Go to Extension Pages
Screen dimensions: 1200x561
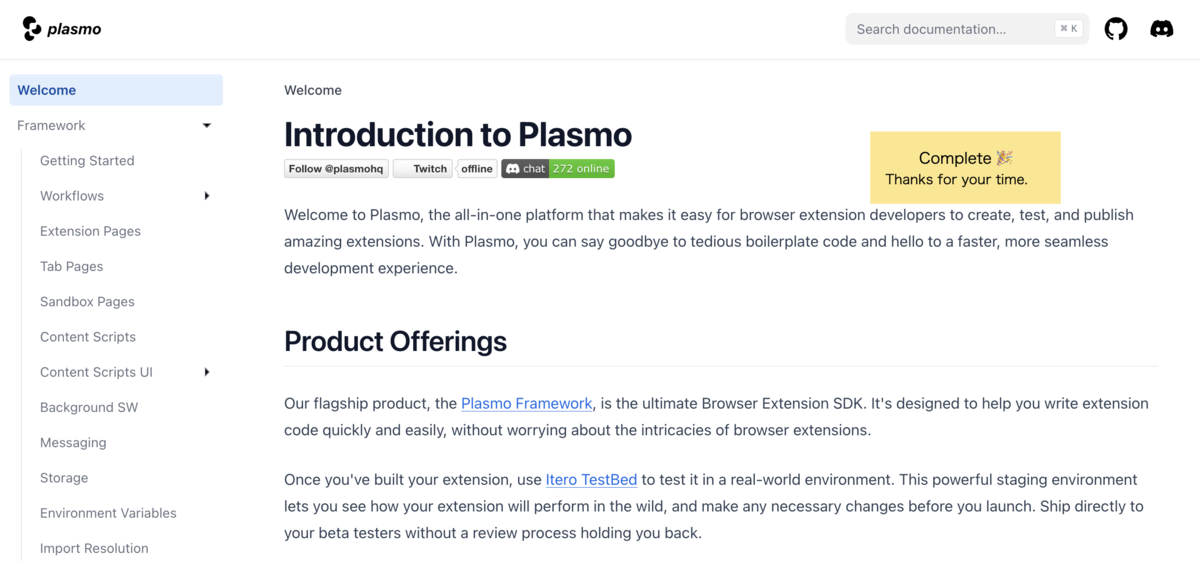pos(90,231)
